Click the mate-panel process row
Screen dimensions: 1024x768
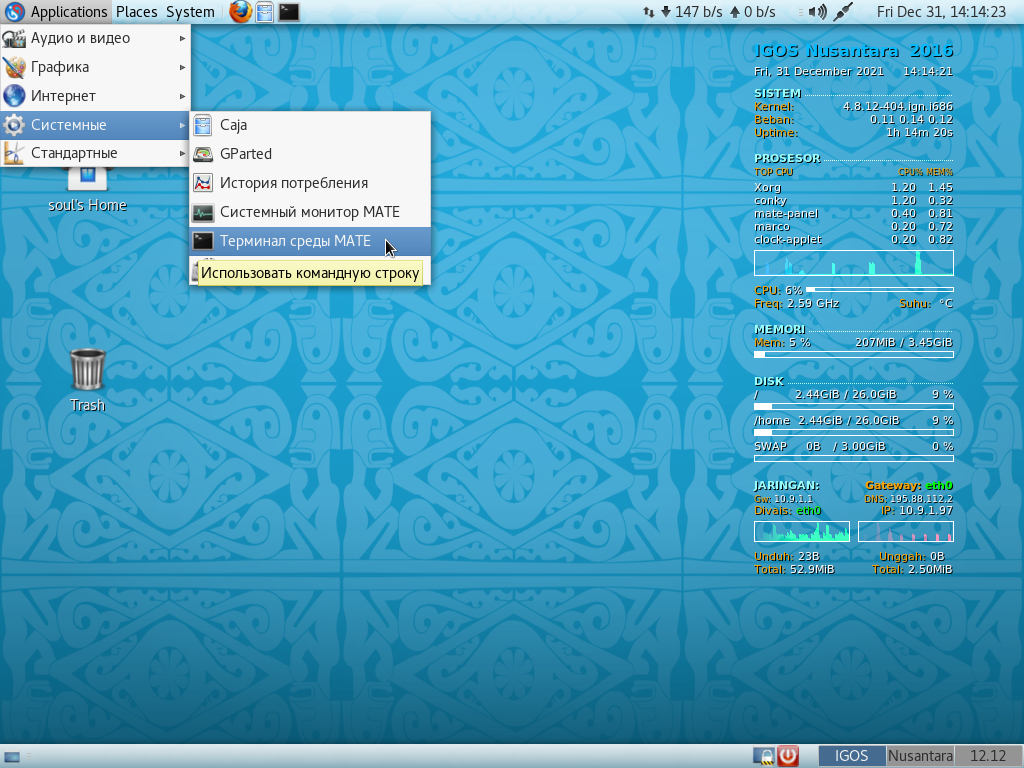tap(854, 214)
